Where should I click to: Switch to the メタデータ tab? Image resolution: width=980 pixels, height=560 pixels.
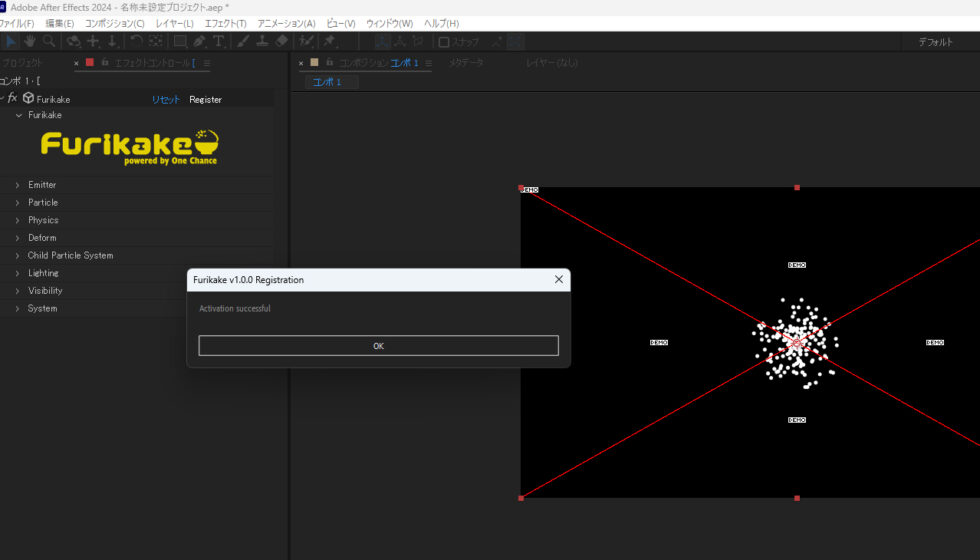click(465, 63)
